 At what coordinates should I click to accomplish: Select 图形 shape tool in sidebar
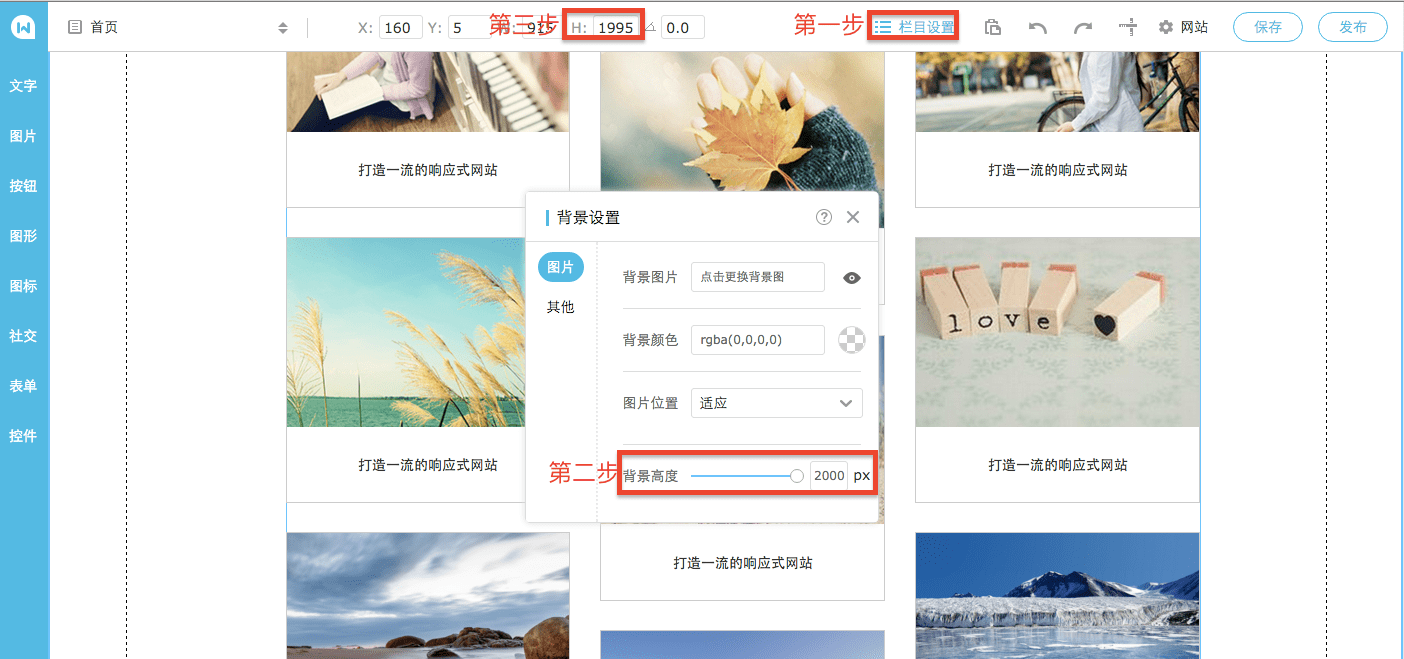23,236
